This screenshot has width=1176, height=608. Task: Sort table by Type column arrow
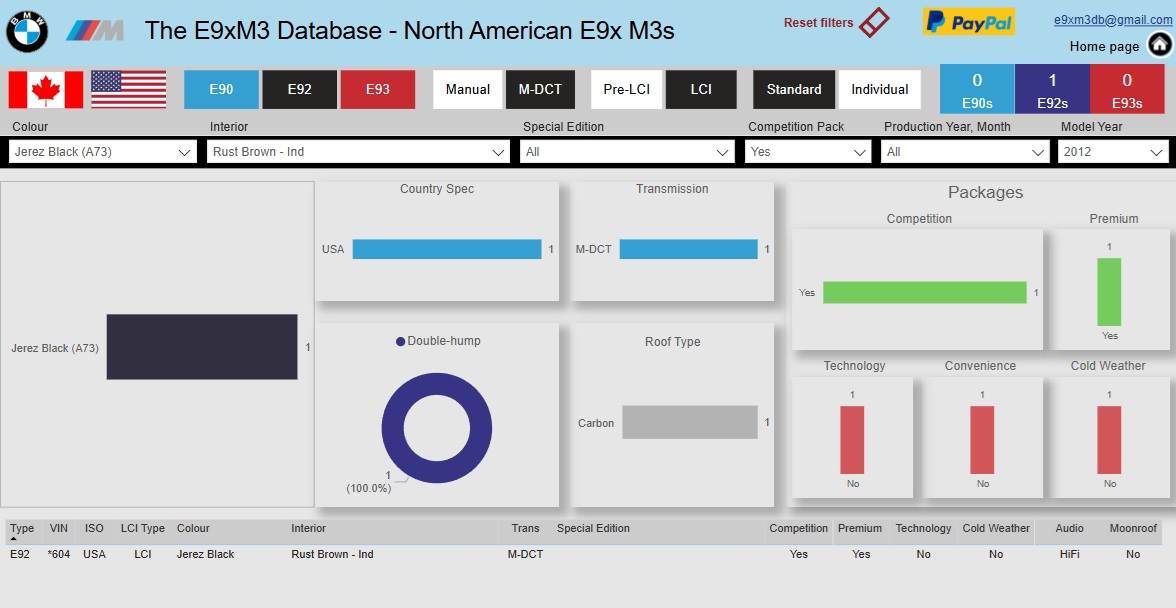[x=13, y=538]
